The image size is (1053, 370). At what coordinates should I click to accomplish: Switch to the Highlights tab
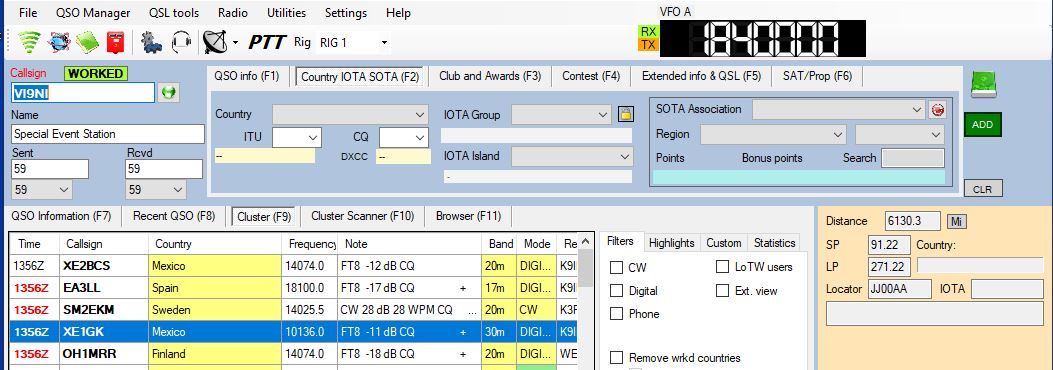[672, 243]
